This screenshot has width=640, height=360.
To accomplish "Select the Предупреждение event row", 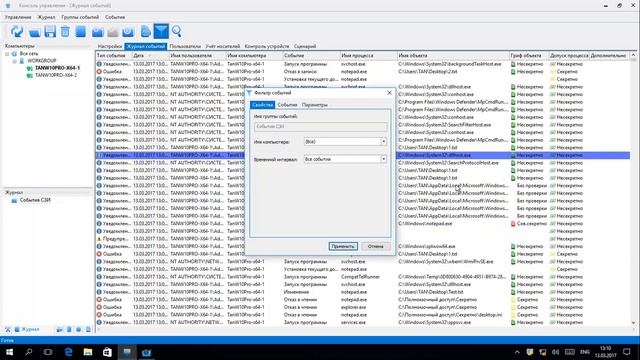I will point(363,239).
